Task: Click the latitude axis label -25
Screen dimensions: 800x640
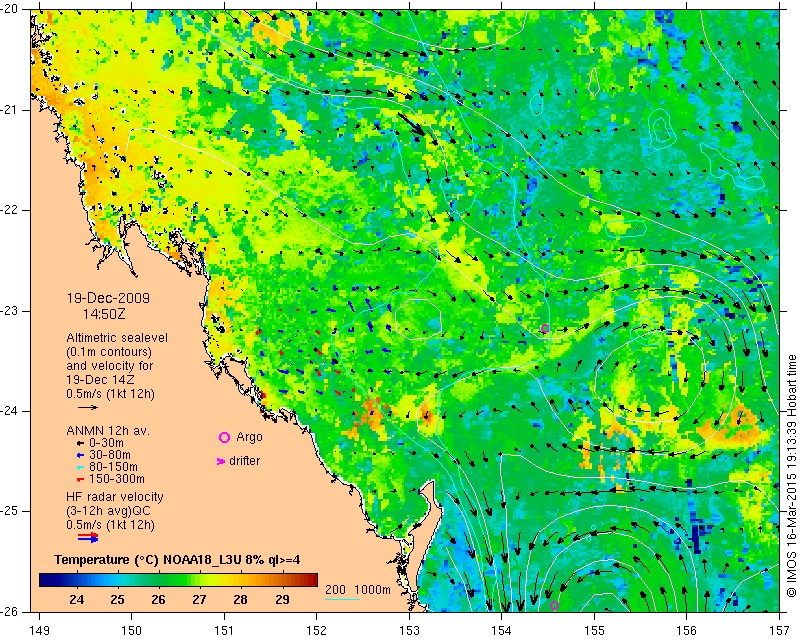Action: [9, 511]
